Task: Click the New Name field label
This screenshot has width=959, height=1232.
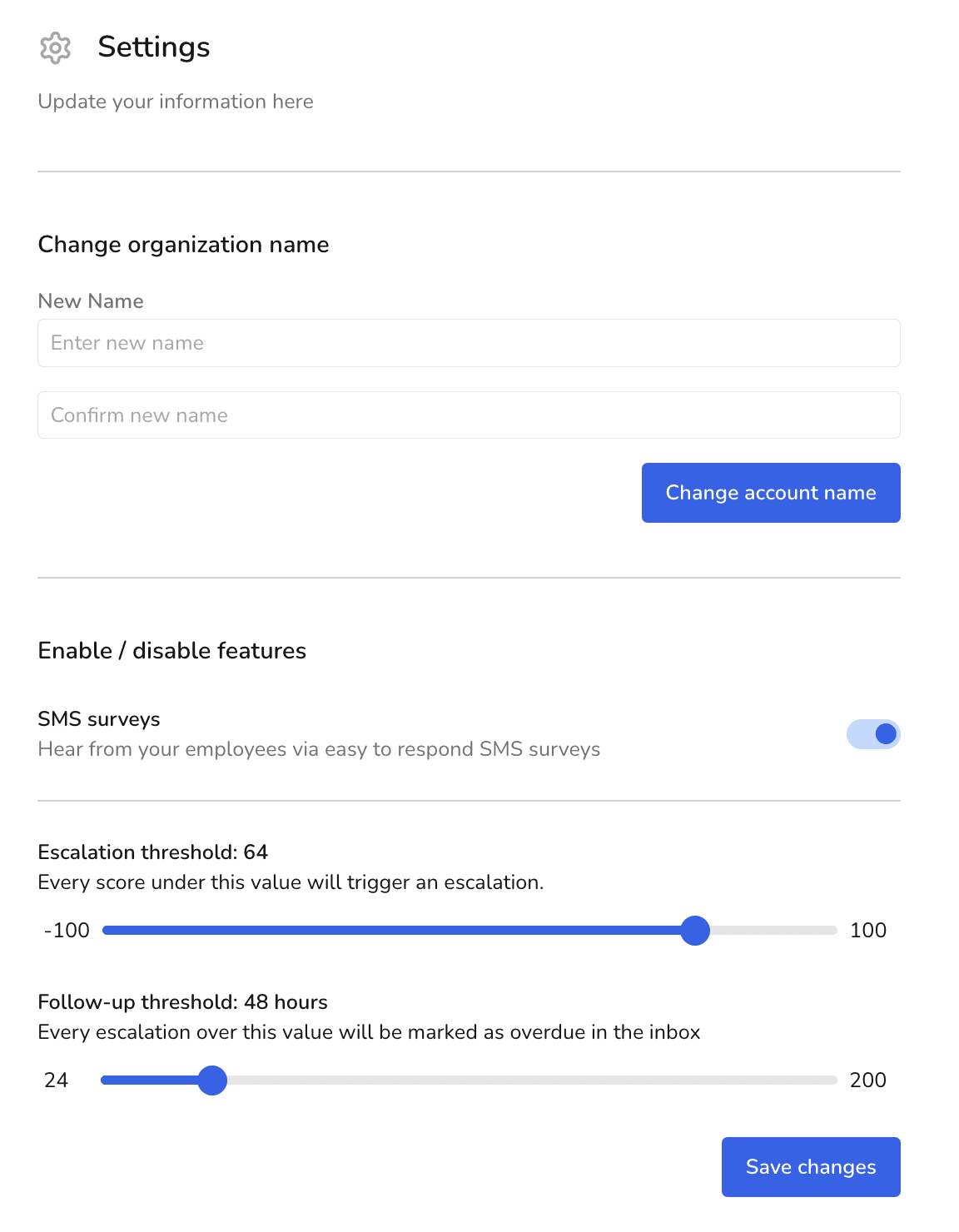Action: click(91, 301)
